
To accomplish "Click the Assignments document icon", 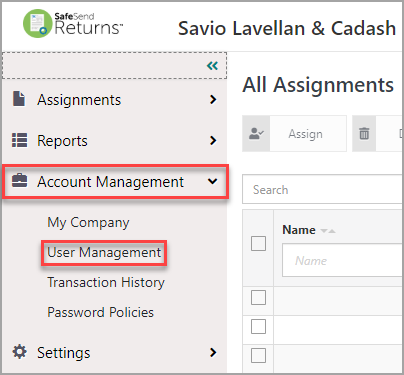I will click(19, 99).
